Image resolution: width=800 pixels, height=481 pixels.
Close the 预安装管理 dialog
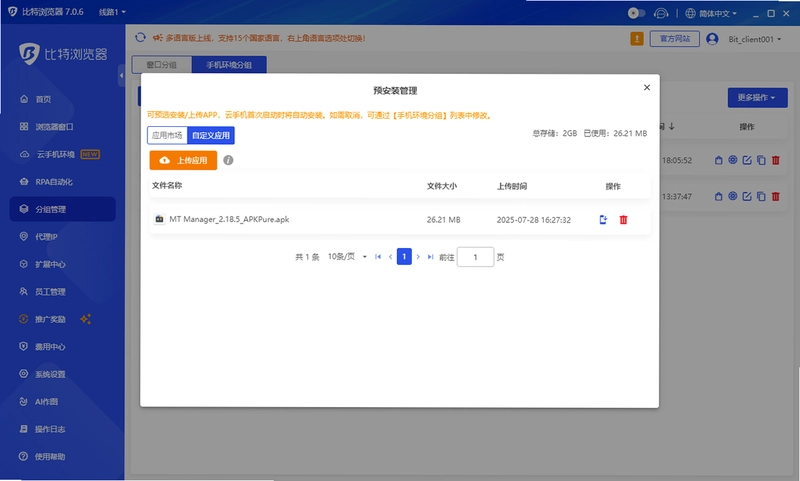point(646,88)
